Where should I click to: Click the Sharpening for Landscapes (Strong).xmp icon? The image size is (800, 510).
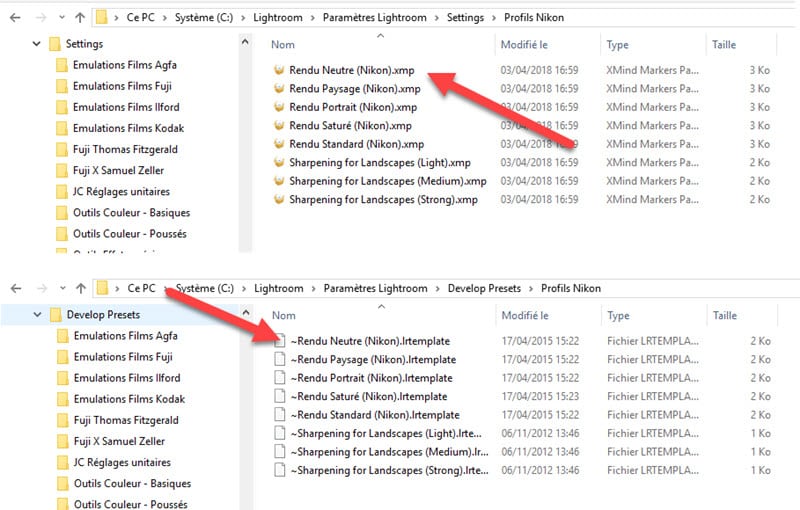point(279,199)
